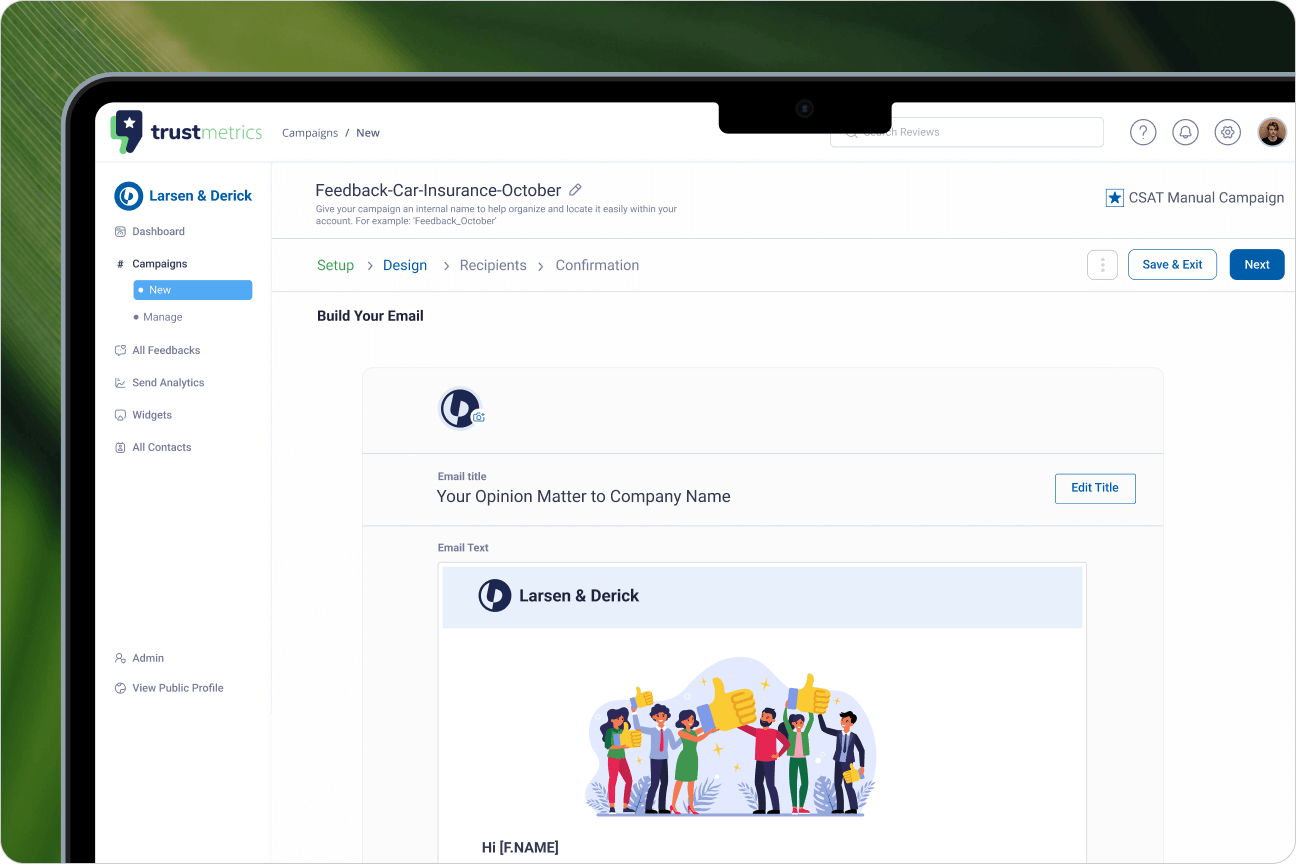1296x864 pixels.
Task: Click the Save & Exit button
Action: 1172,265
